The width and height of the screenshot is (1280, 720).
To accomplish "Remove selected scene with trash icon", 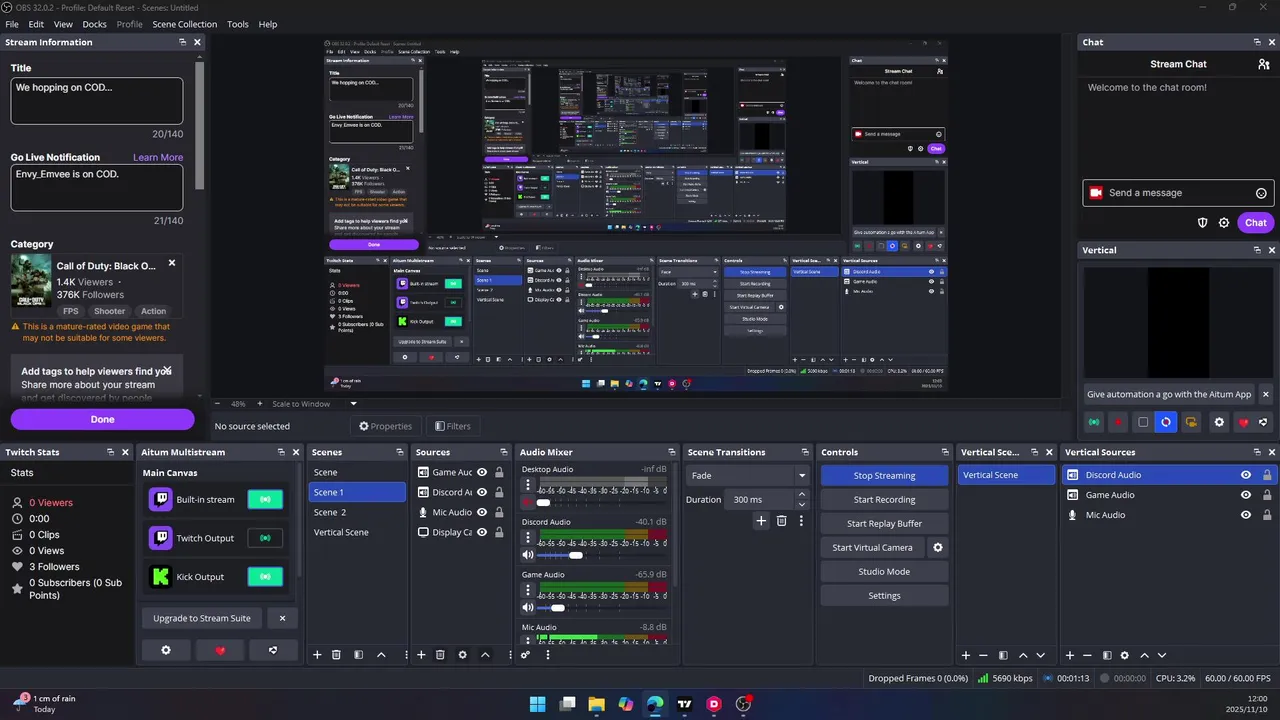I will 336,655.
